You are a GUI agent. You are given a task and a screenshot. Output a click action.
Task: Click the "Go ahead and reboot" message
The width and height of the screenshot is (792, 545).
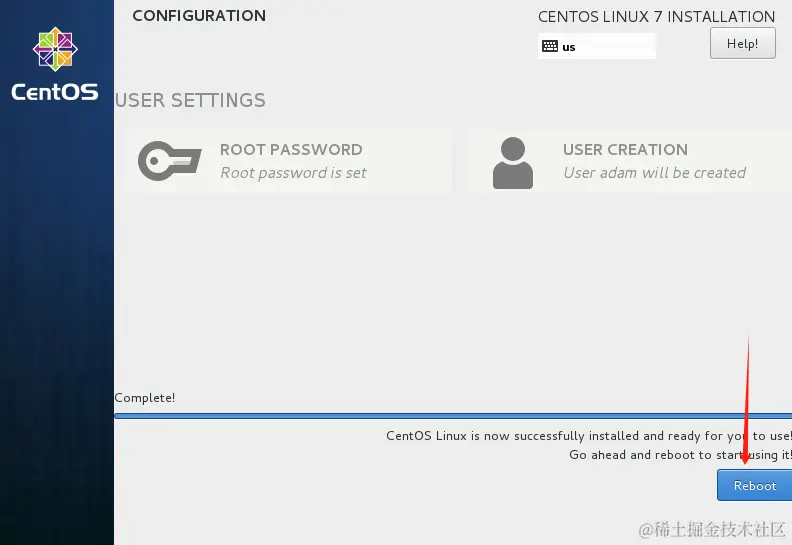point(680,455)
